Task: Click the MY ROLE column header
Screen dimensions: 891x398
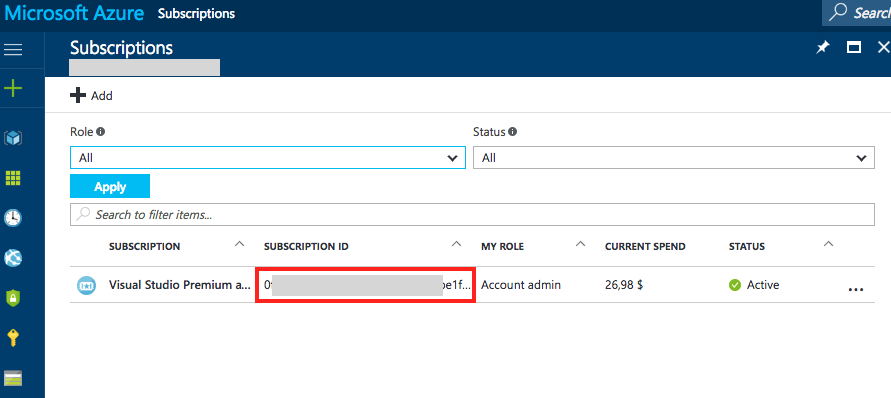Action: (x=502, y=247)
